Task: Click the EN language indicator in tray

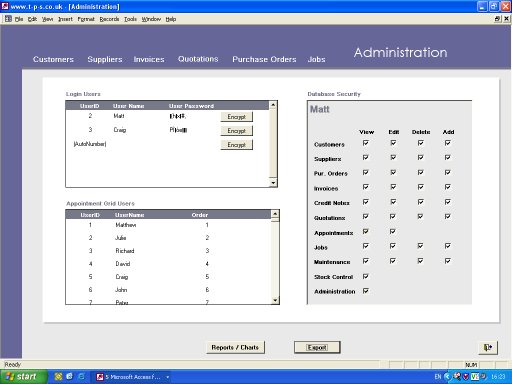Action: [x=438, y=377]
